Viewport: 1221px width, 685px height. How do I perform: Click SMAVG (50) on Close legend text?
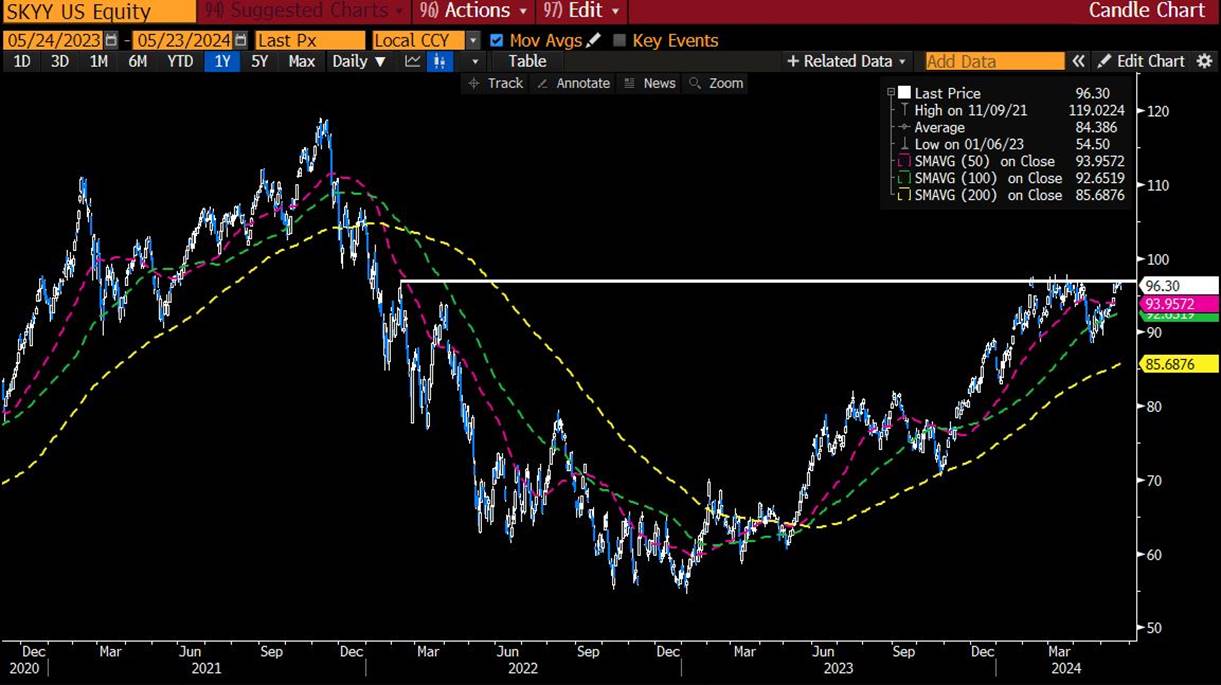tap(985, 161)
